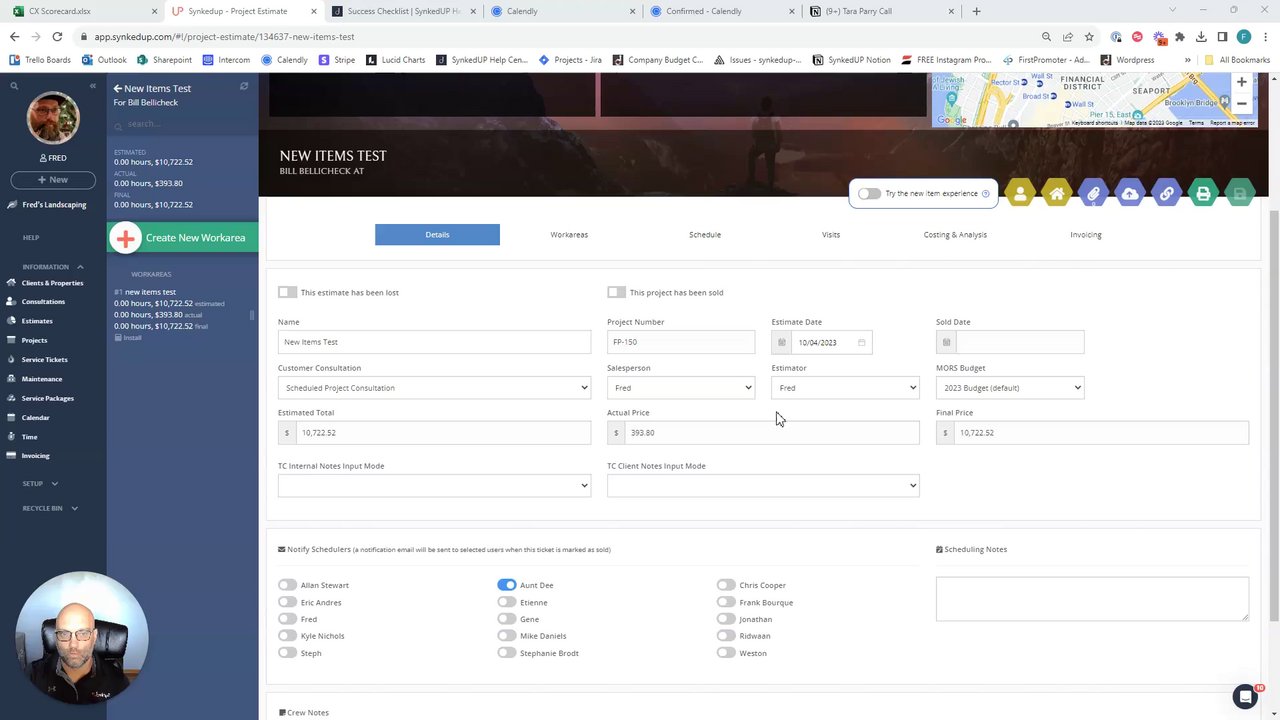Screen dimensions: 1280x720
Task: Toggle 'This estimate has been lost'
Action: tap(288, 292)
